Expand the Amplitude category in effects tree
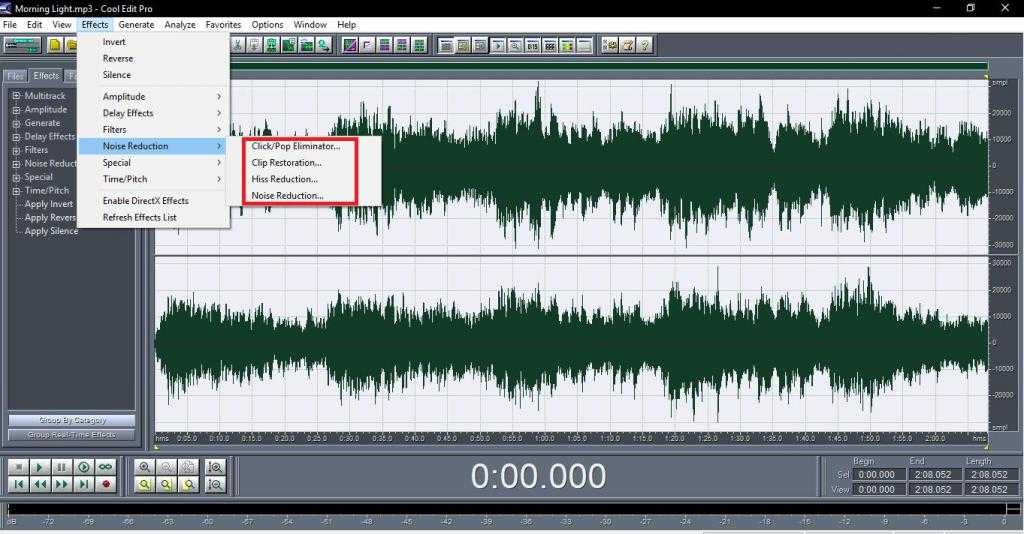Viewport: 1024px width, 534px height. [x=16, y=110]
